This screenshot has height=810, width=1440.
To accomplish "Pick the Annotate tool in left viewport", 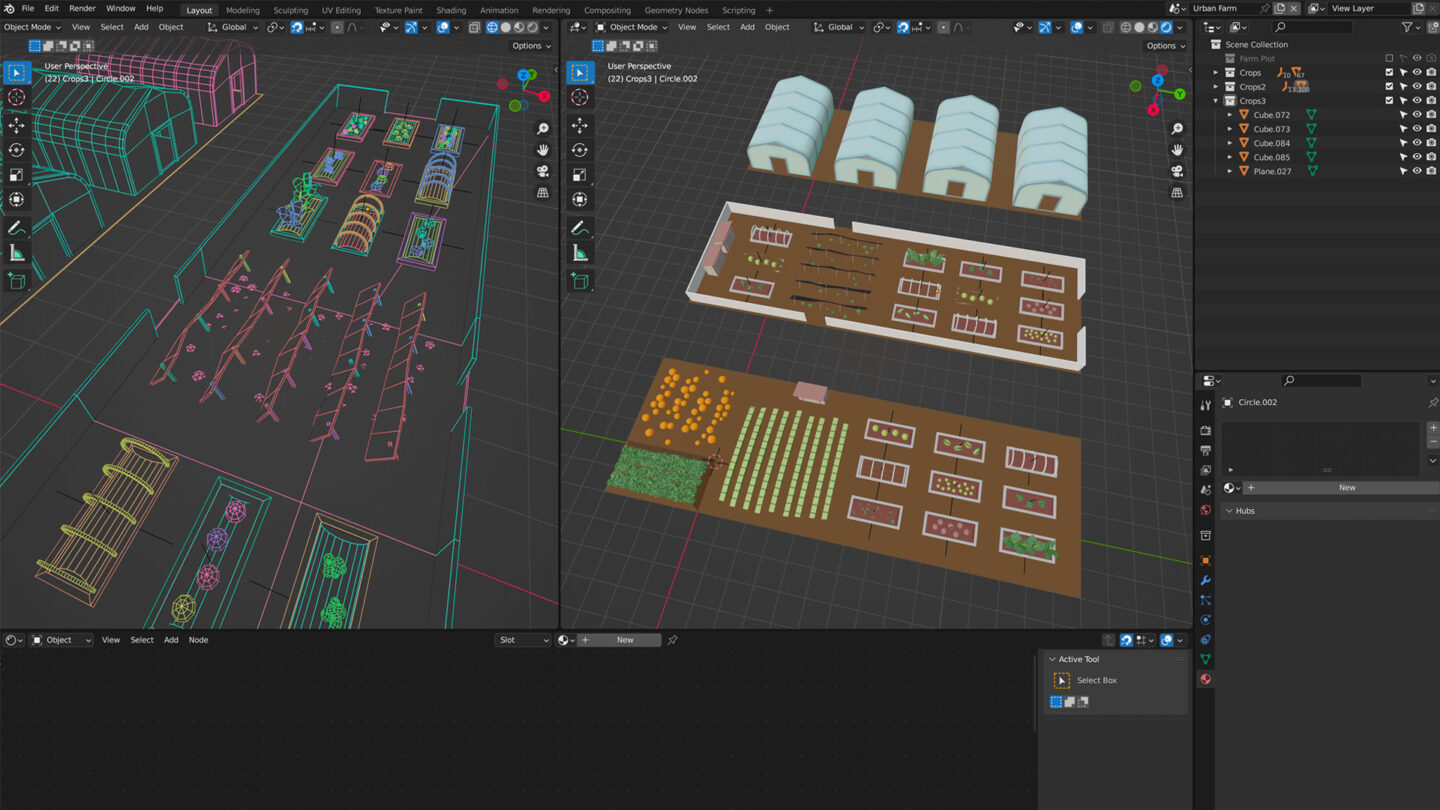I will pos(16,228).
